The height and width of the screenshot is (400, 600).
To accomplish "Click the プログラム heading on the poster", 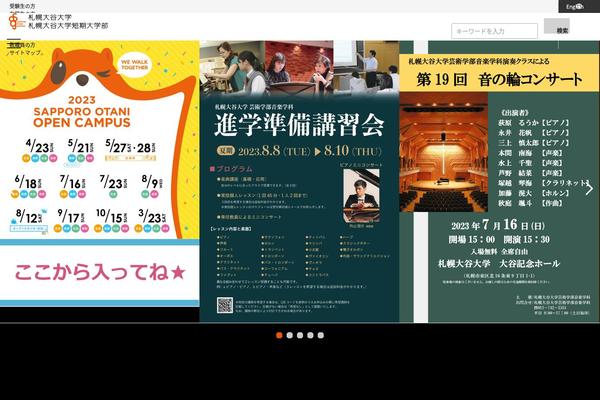I will click(x=231, y=169).
